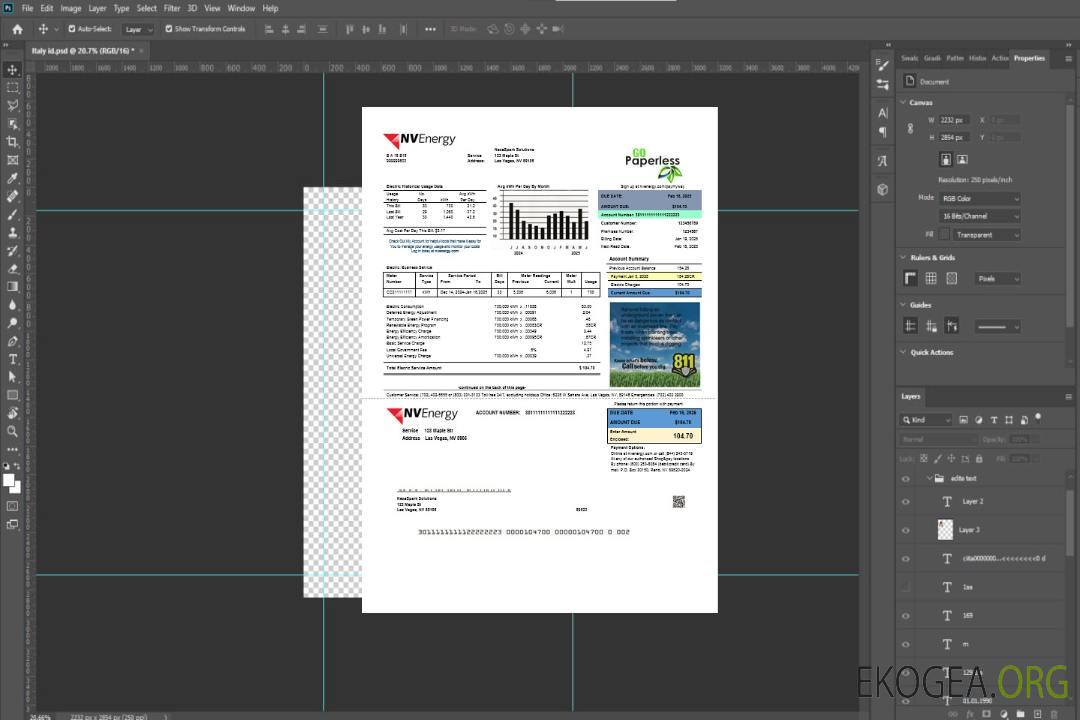
Task: Click the create new group folder icon
Action: click(x=1020, y=714)
